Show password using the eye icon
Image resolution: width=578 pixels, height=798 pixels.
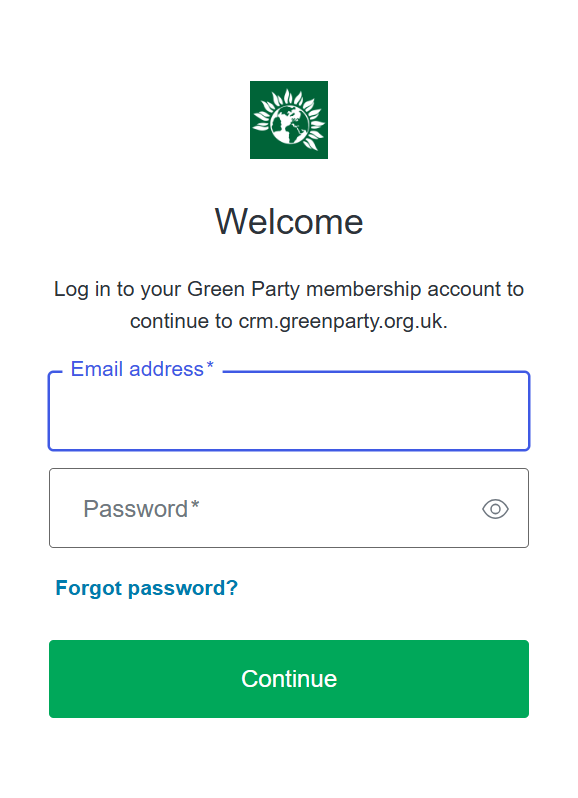(495, 508)
